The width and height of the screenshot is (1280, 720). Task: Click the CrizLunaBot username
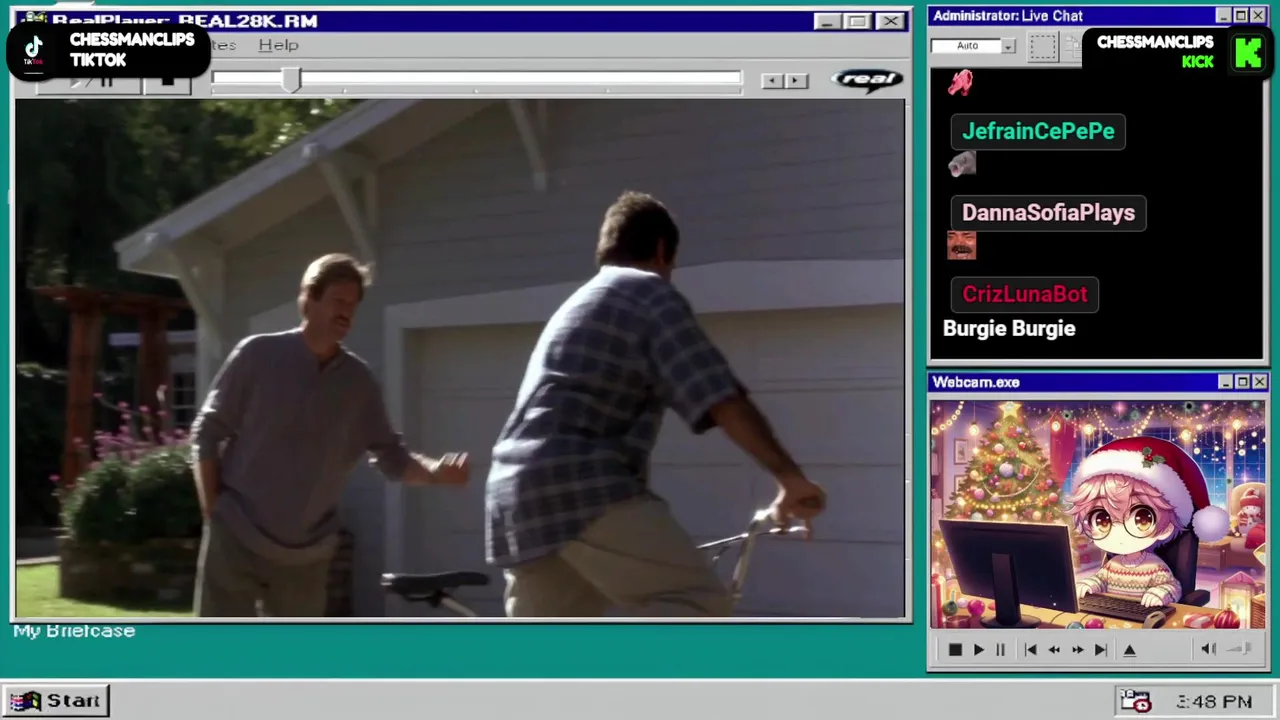pyautogui.click(x=1025, y=294)
